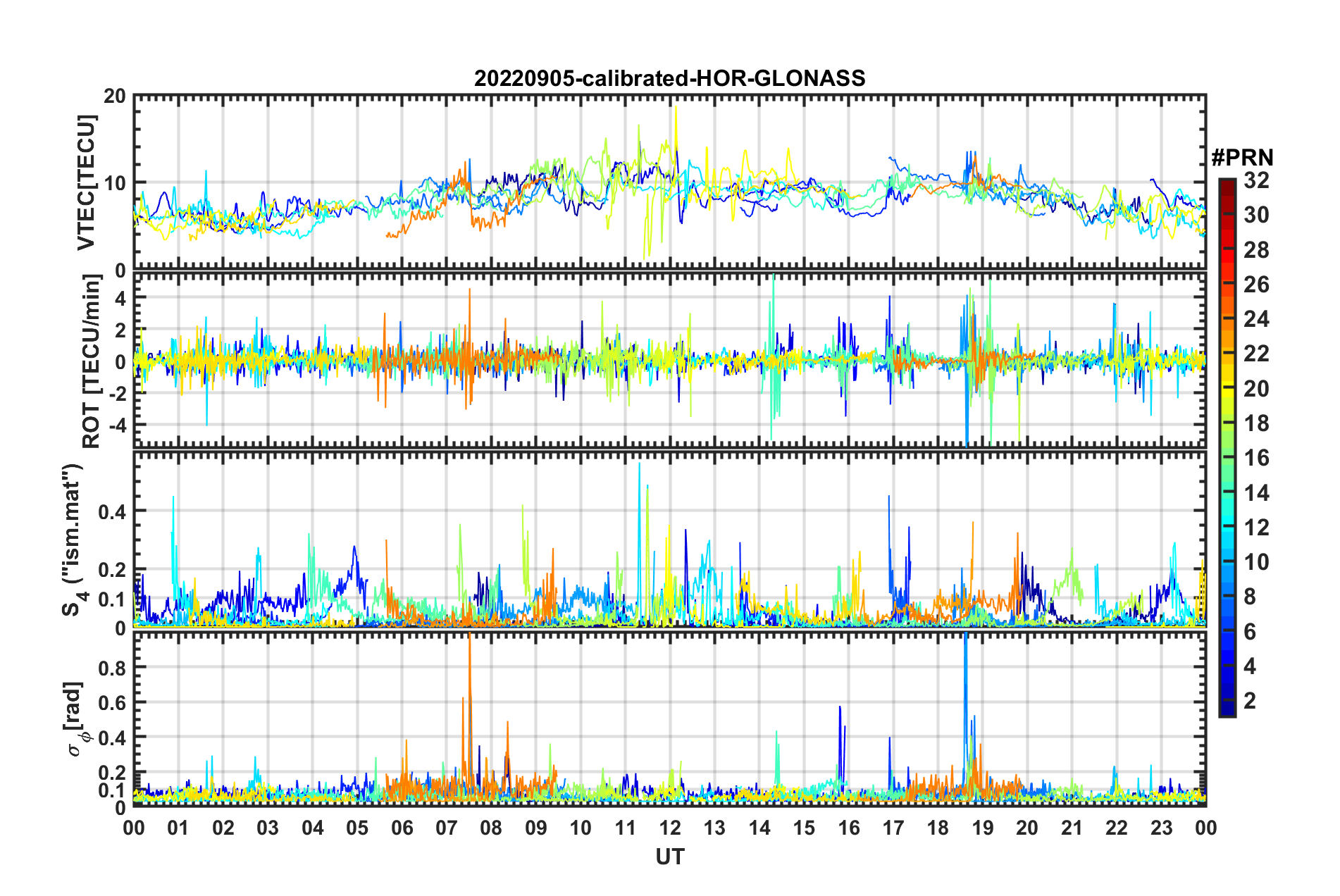
Task: Click the 23 tick label on the UT axis
Action: click(x=1161, y=828)
